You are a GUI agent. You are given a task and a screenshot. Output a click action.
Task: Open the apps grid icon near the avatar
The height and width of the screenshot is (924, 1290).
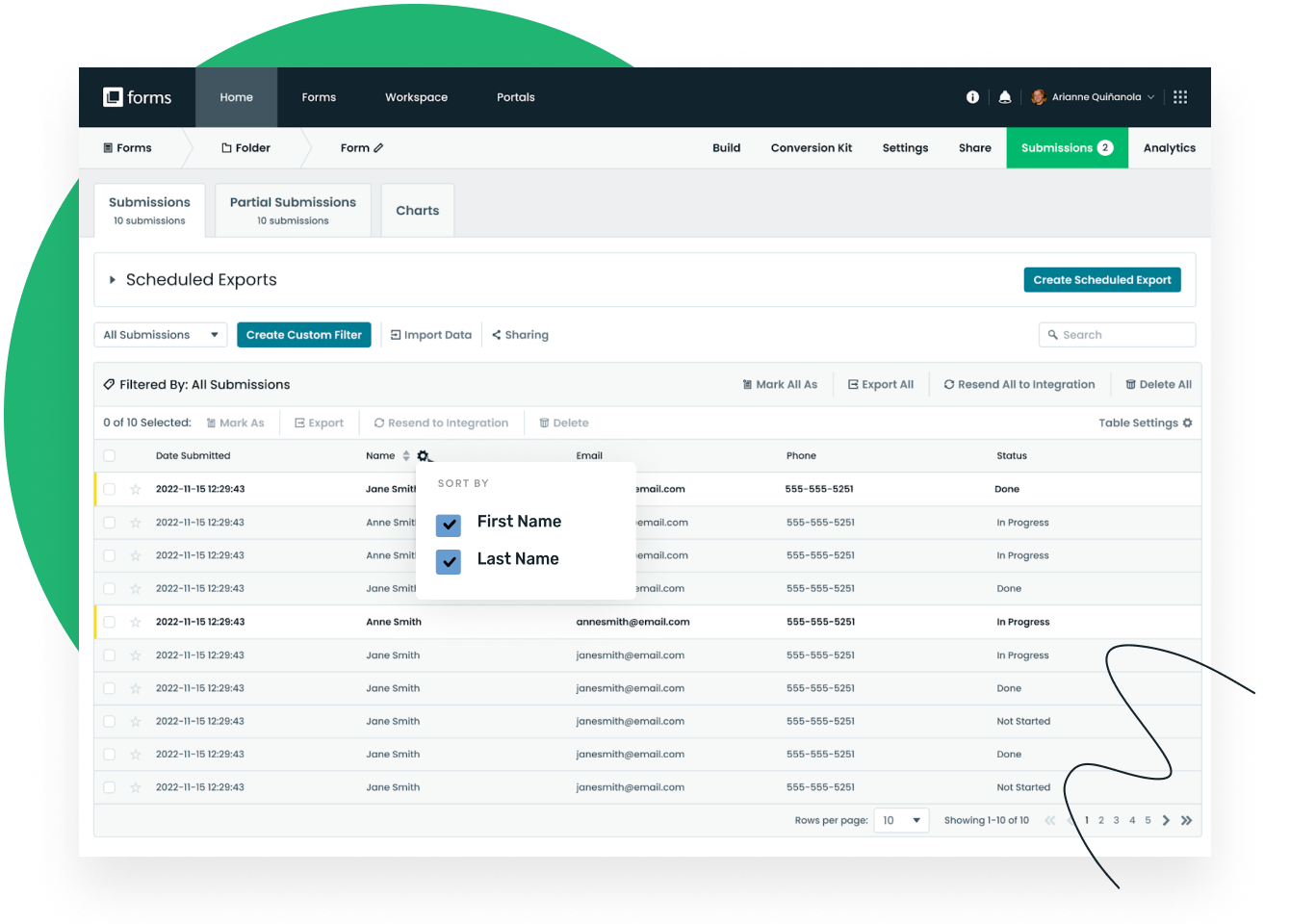pyautogui.click(x=1180, y=96)
